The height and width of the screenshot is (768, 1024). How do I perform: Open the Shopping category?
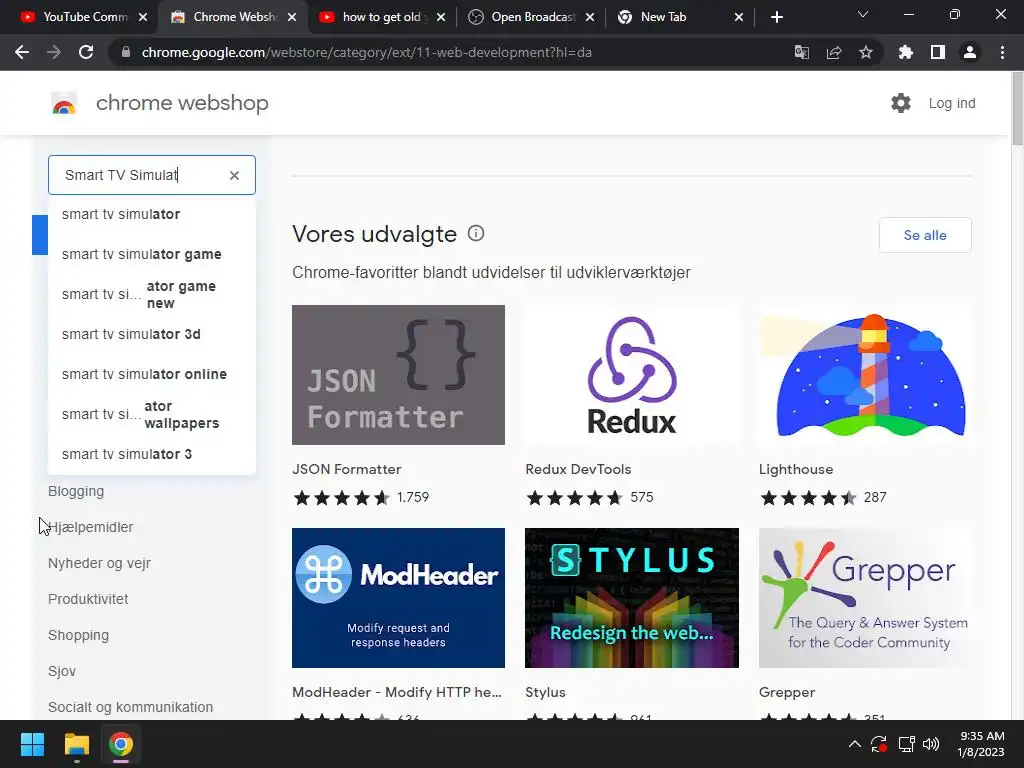click(78, 635)
